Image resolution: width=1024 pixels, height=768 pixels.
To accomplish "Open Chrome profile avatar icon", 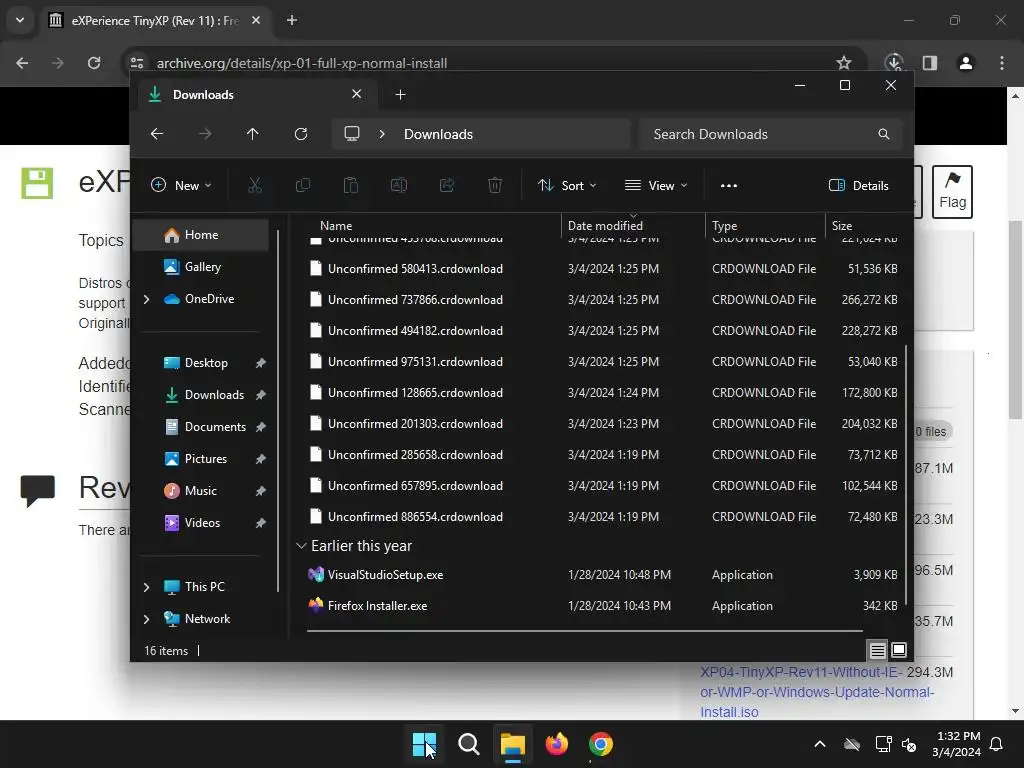I will (x=965, y=63).
